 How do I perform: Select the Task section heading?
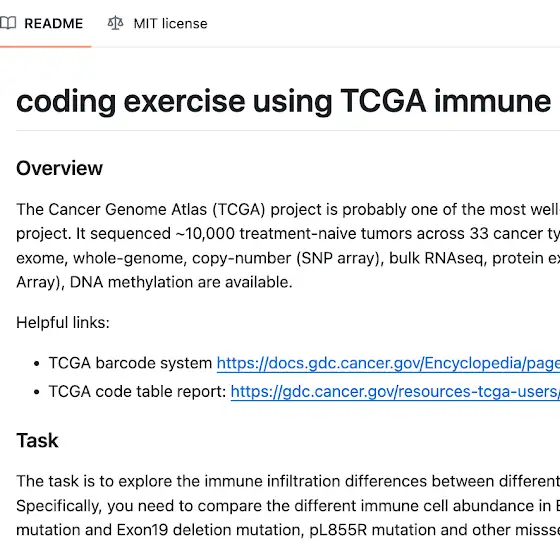coord(37,440)
